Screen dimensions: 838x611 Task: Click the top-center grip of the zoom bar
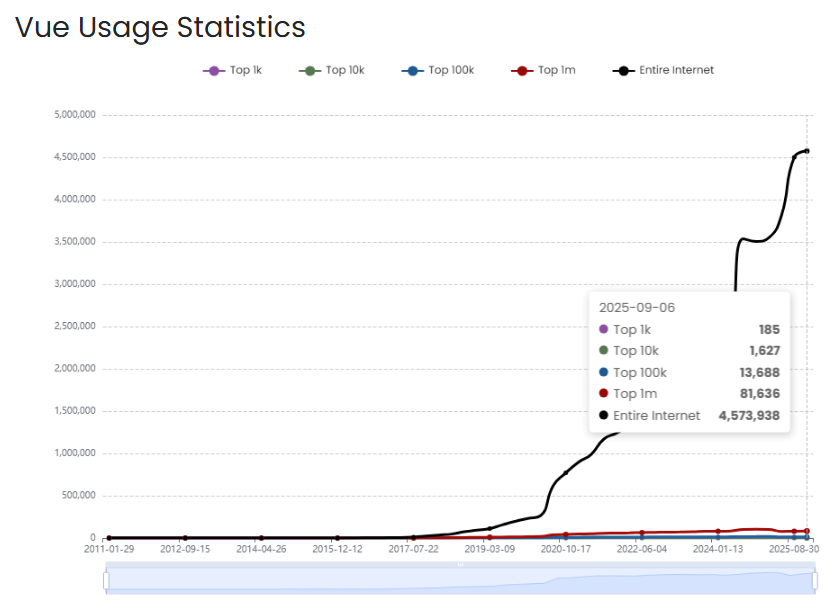coord(461,565)
